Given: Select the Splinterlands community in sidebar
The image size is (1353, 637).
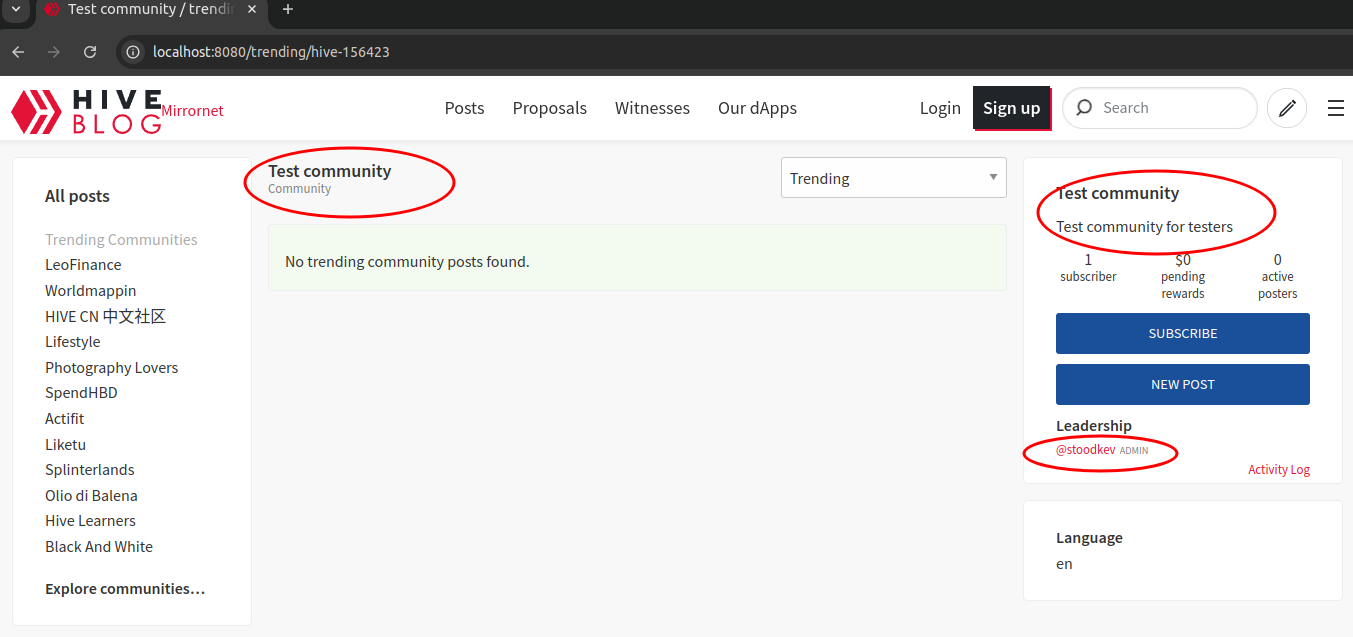Looking at the screenshot, I should [90, 470].
